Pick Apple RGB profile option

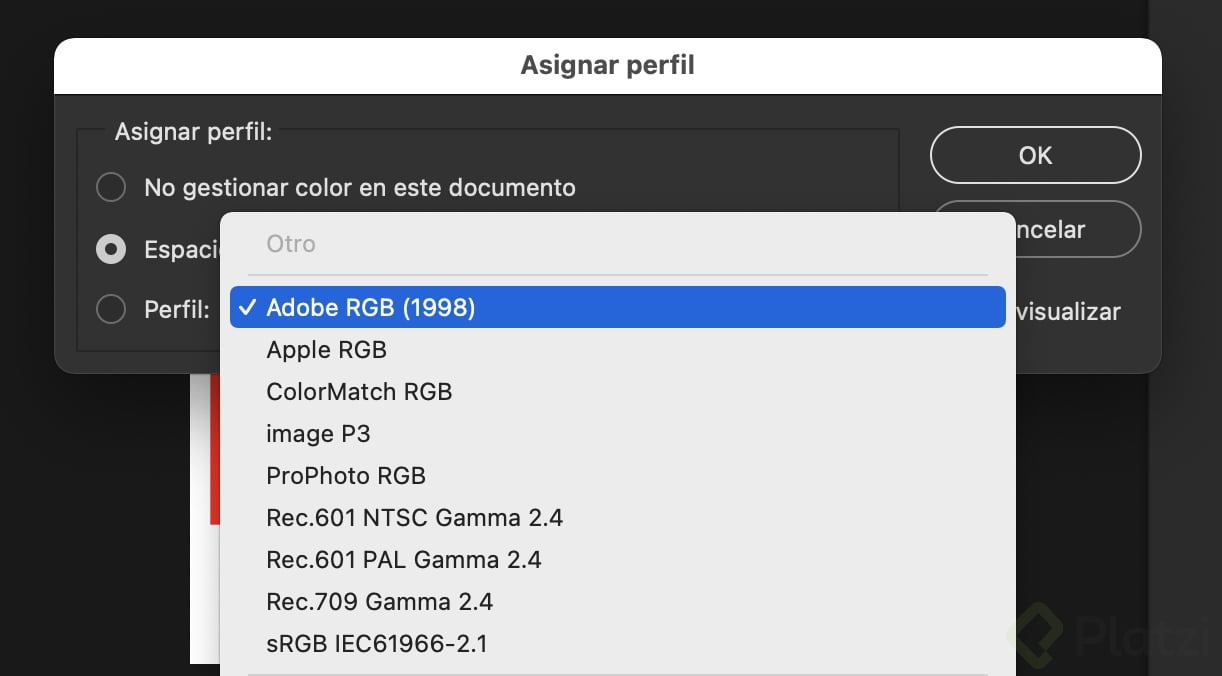(x=326, y=350)
